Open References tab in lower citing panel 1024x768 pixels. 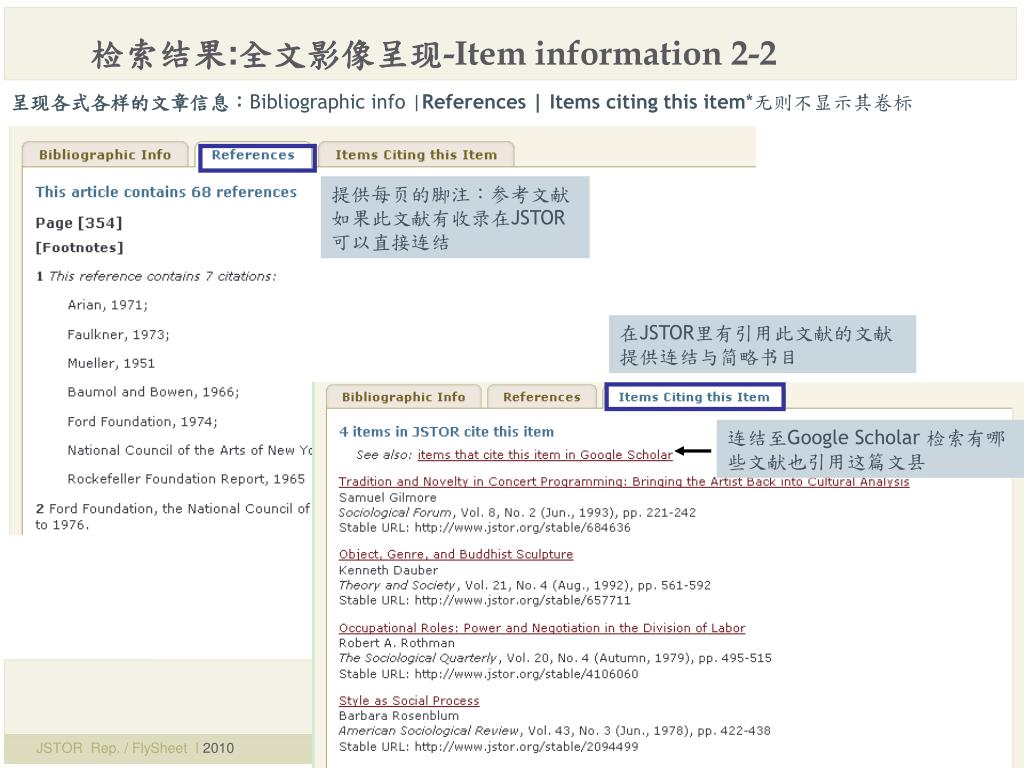tap(541, 397)
